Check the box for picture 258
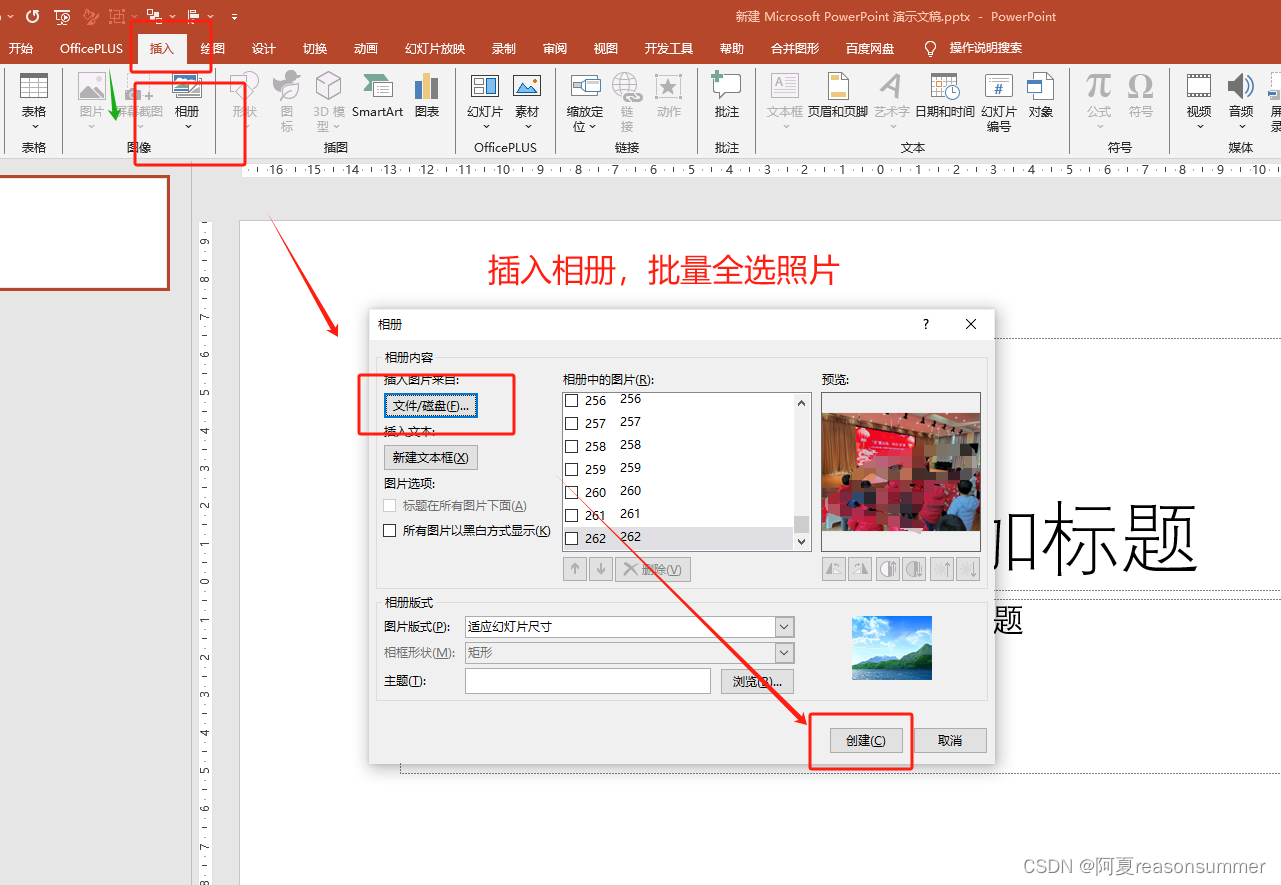 coord(572,446)
